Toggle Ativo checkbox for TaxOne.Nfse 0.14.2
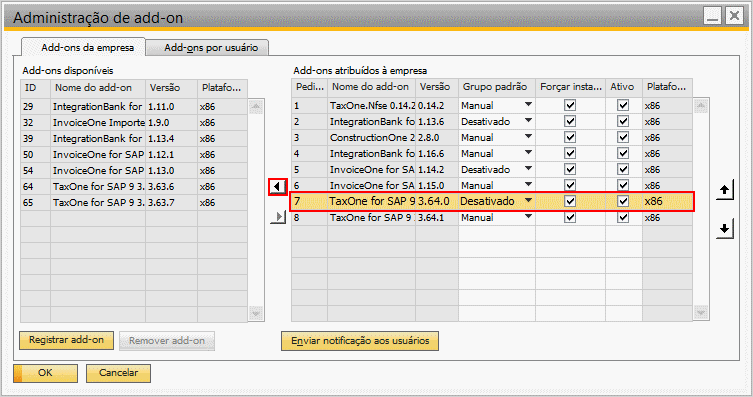Screen dimensions: 753x397 click(623, 105)
